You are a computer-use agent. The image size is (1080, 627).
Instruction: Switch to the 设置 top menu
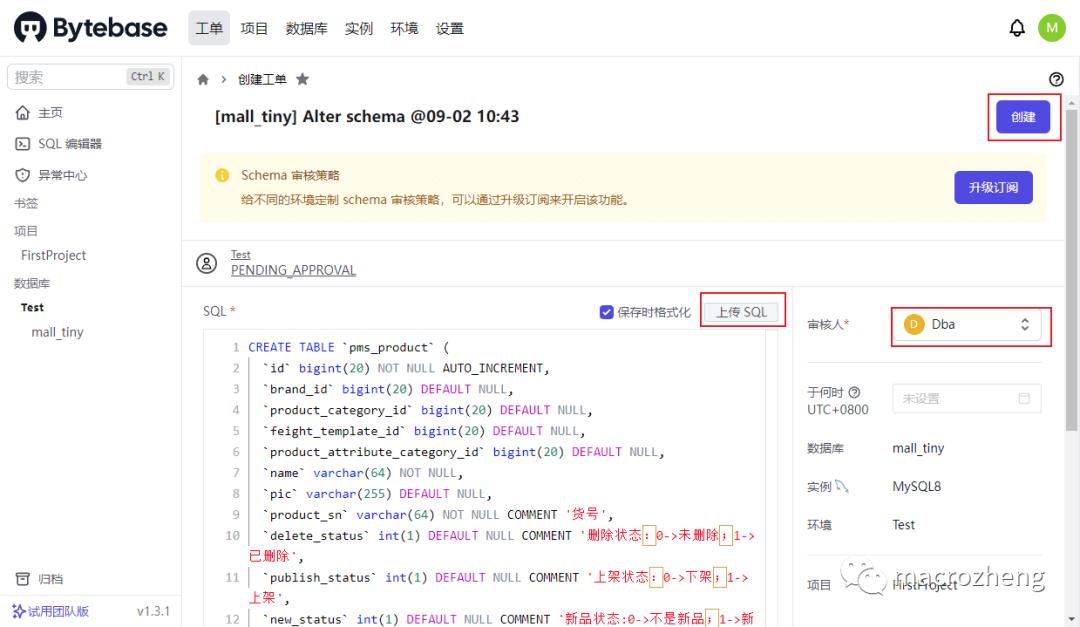[x=450, y=28]
